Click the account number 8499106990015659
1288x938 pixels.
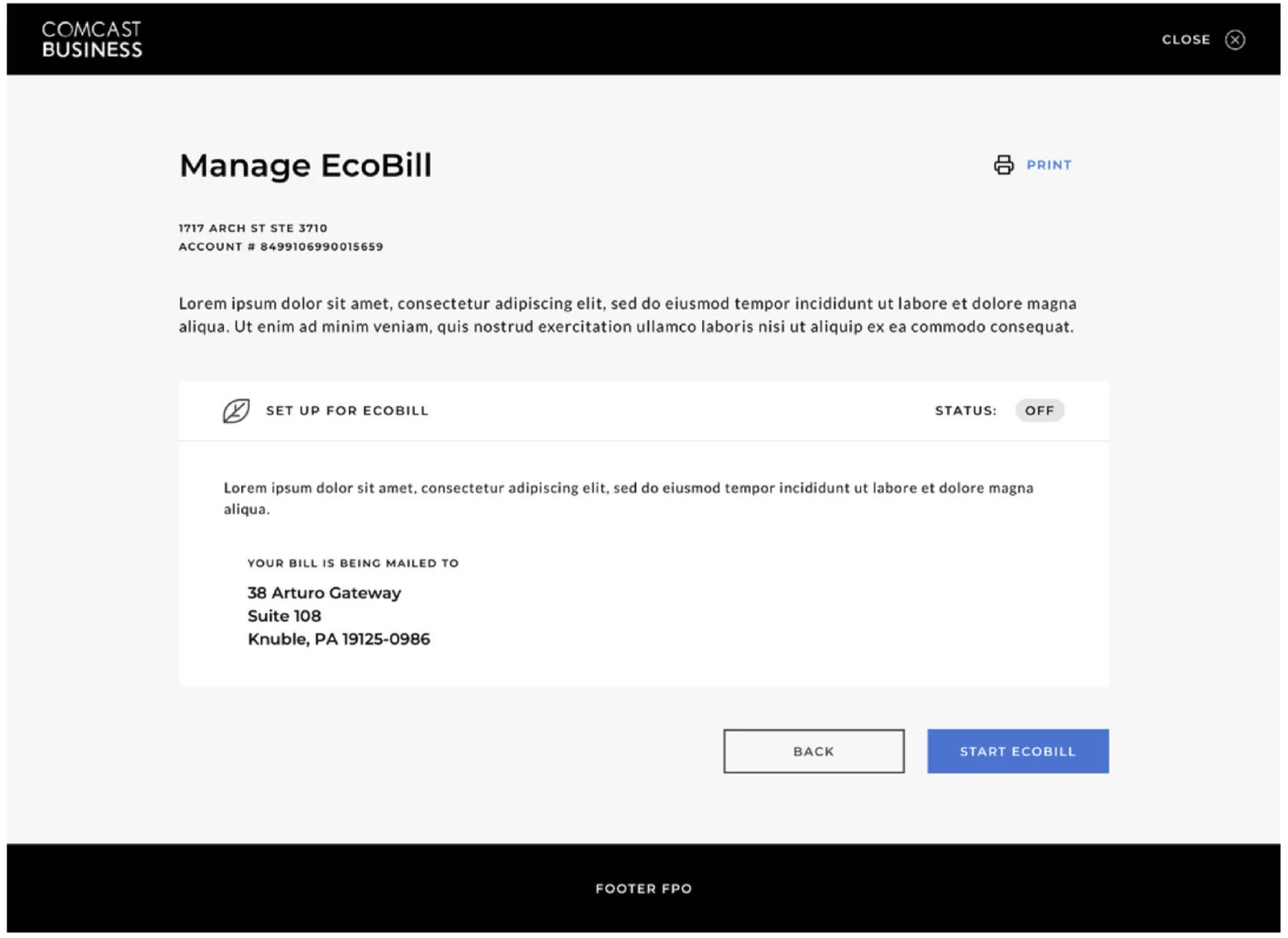(322, 247)
